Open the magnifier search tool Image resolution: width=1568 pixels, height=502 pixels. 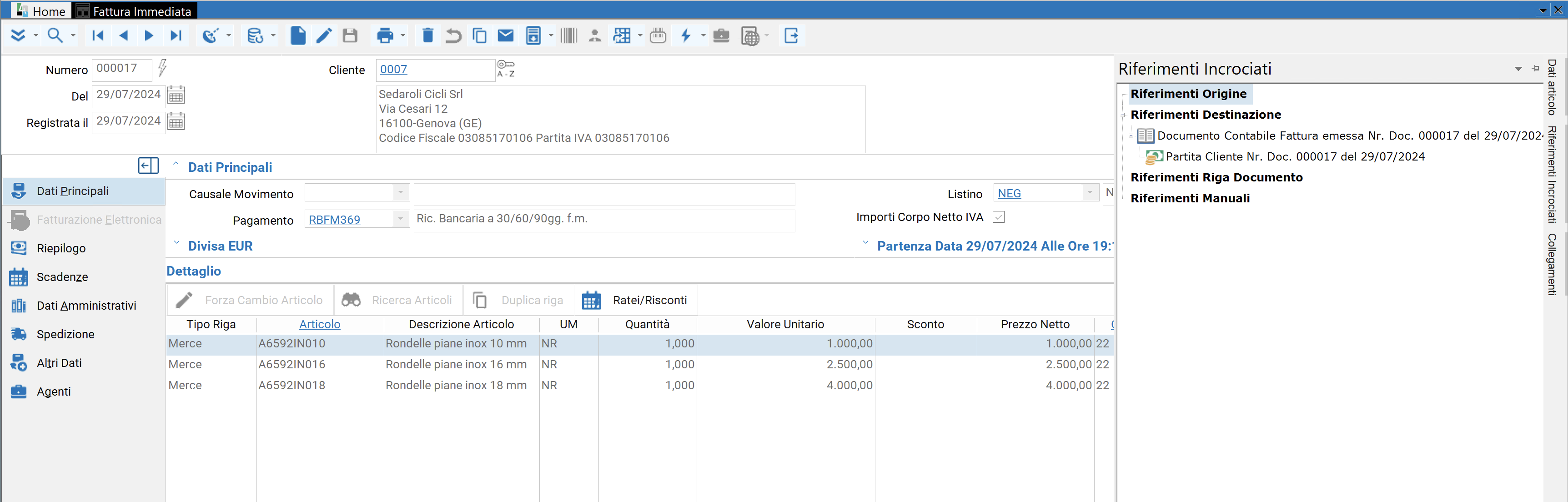pos(55,36)
